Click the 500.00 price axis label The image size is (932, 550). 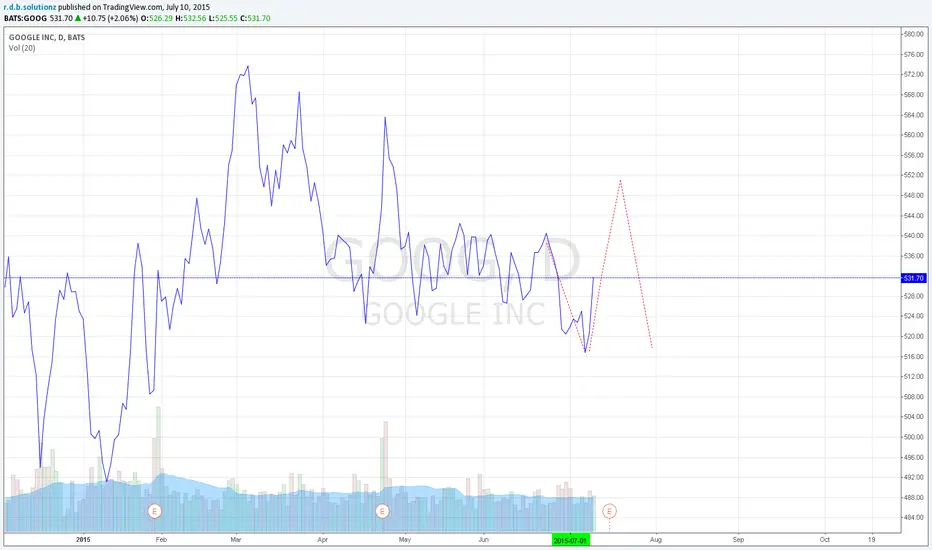914,437
